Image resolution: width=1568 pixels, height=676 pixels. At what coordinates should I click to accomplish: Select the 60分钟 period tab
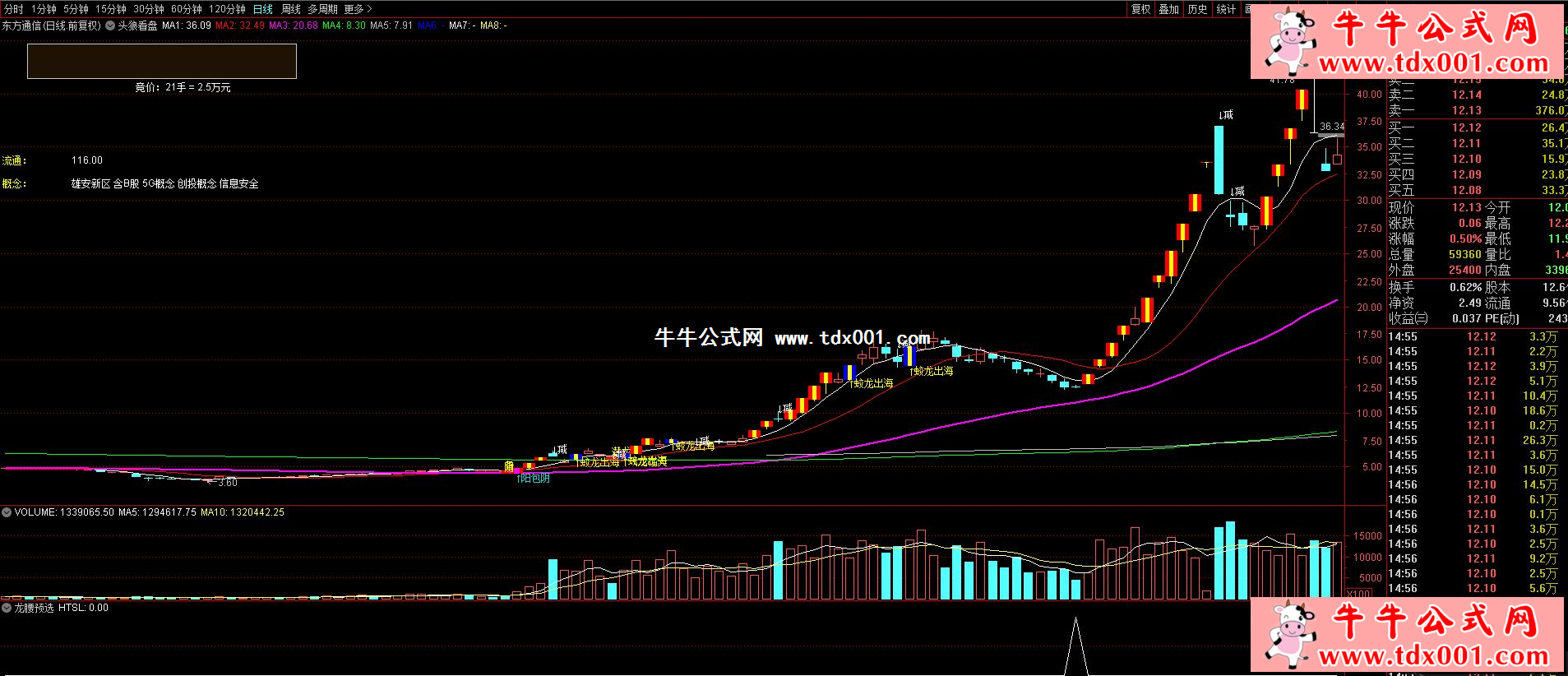pos(186,9)
